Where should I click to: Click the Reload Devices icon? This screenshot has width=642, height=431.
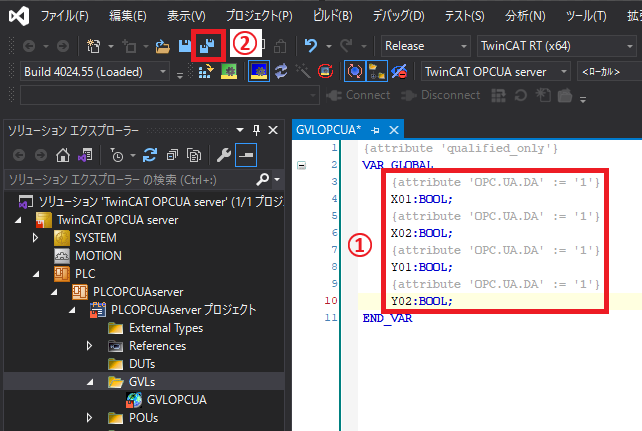(281, 72)
